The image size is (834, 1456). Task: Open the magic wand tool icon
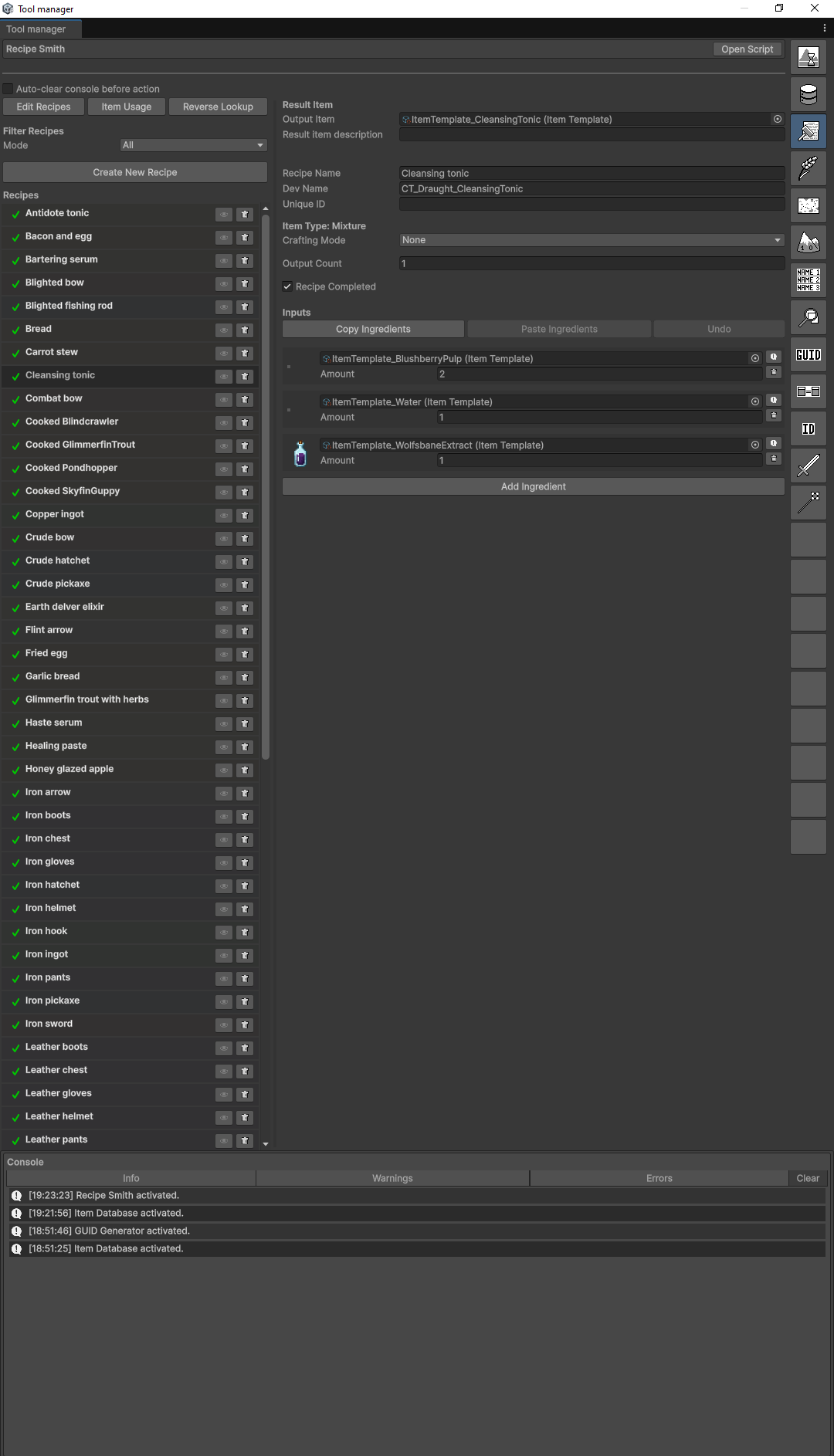809,503
